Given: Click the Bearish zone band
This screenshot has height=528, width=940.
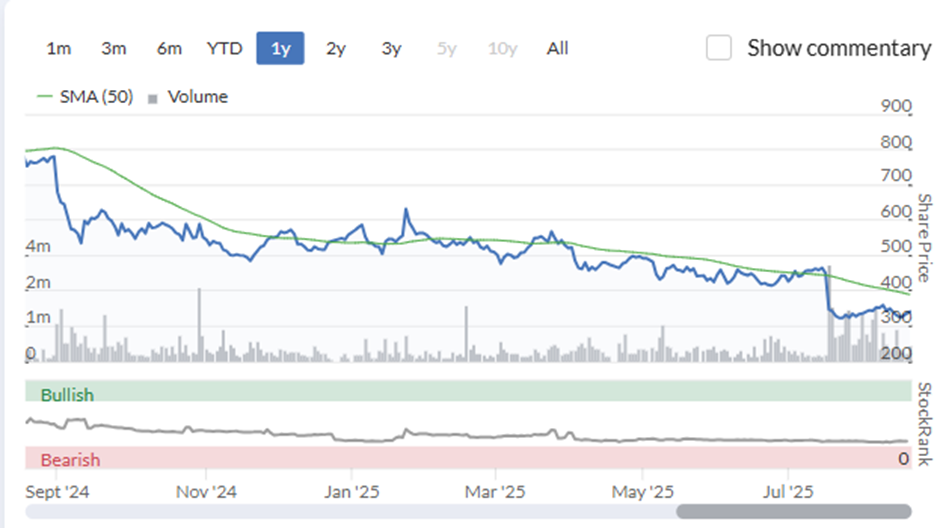Looking at the screenshot, I should [x=468, y=457].
